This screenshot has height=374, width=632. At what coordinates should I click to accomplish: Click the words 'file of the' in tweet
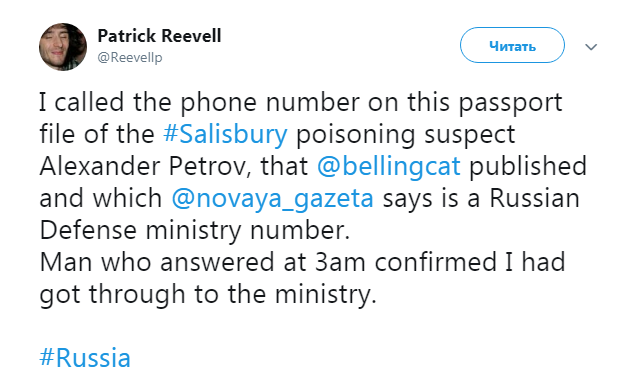click(x=97, y=134)
